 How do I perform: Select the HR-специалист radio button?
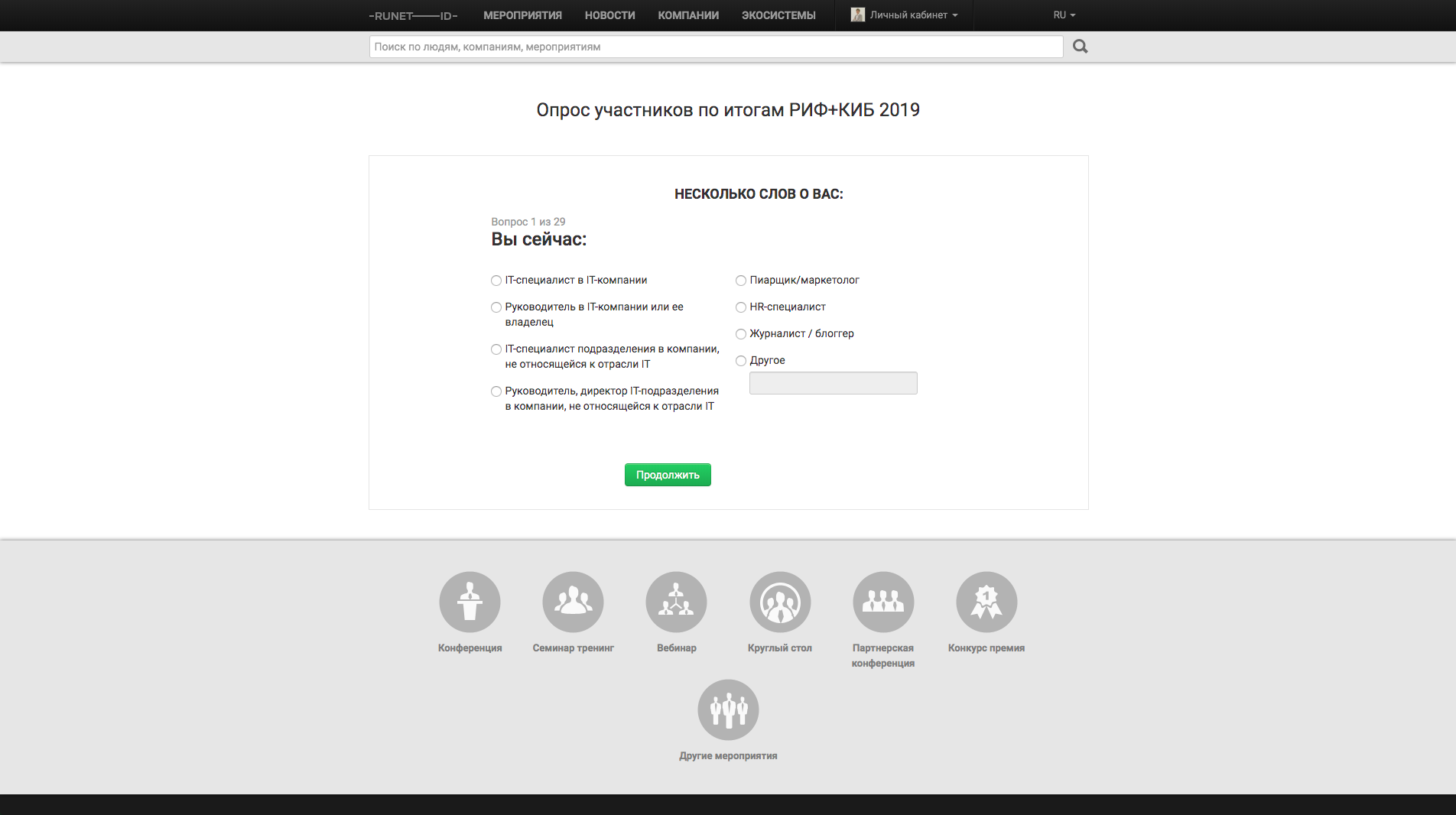pos(741,307)
